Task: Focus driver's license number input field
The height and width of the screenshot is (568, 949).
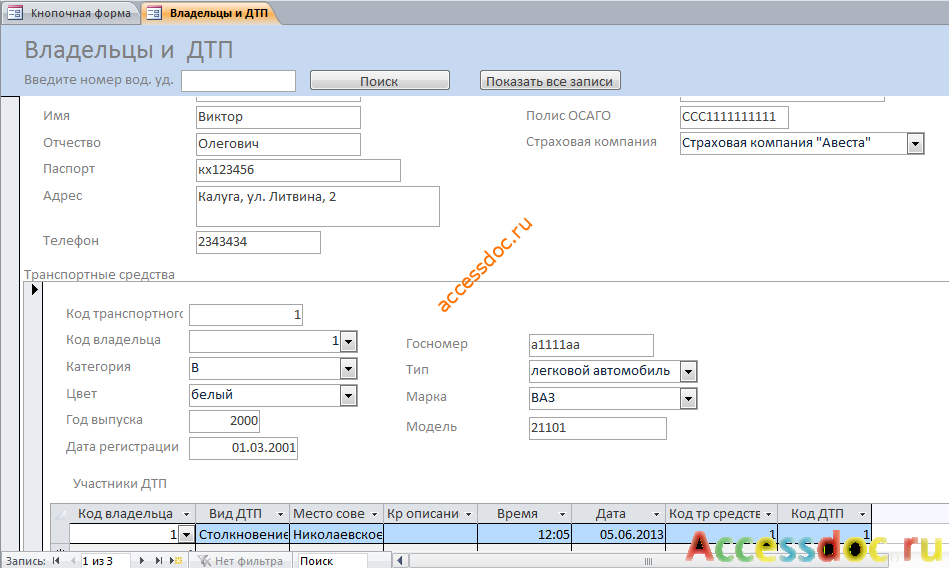Action: [x=238, y=81]
